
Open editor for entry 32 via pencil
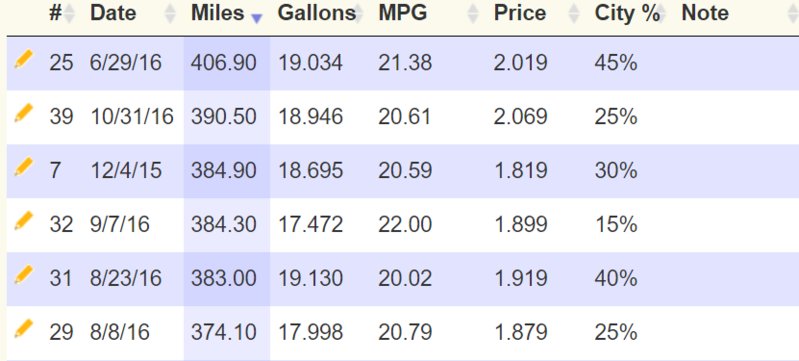(x=23, y=221)
